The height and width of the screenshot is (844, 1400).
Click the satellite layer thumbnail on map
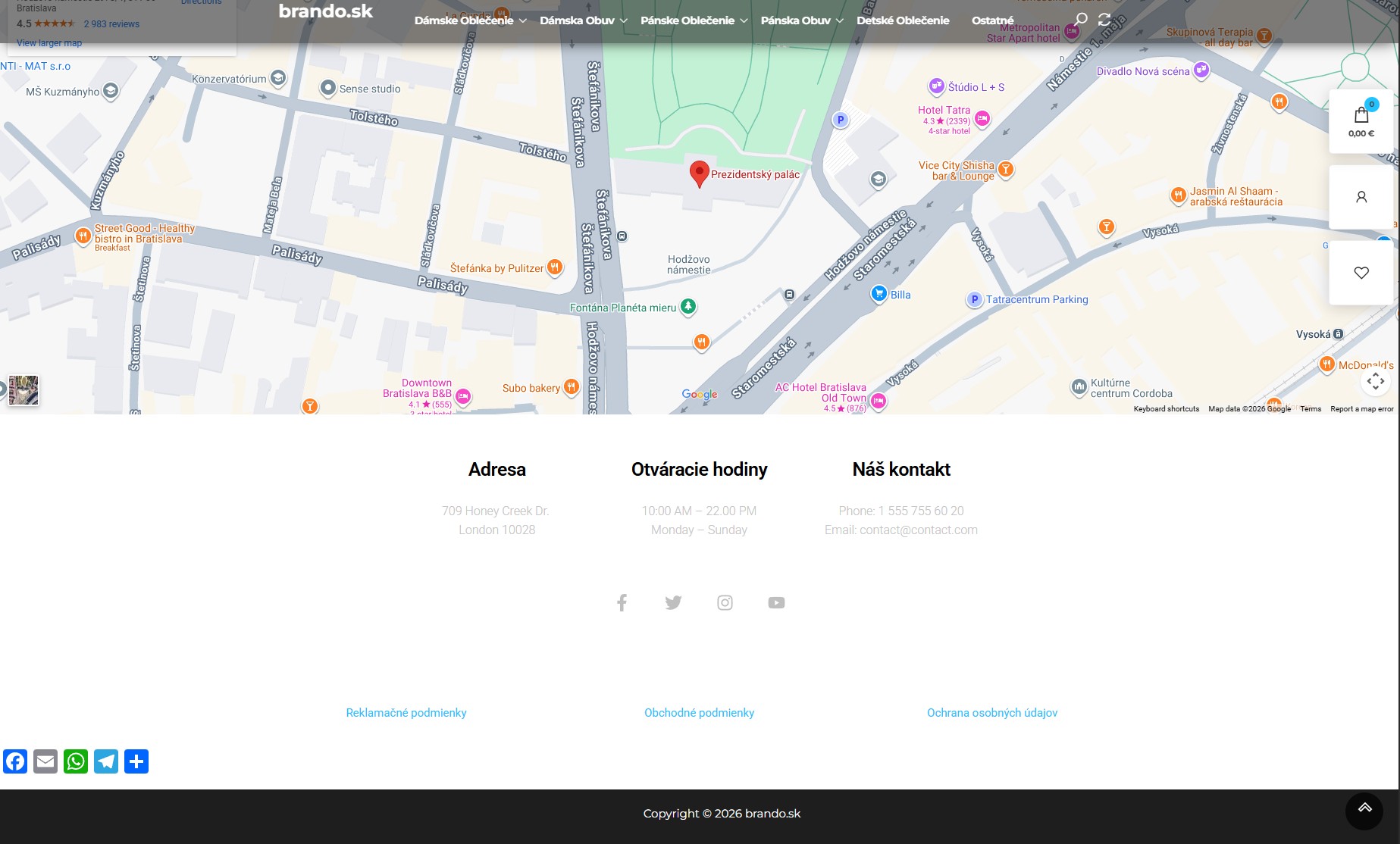tap(23, 390)
